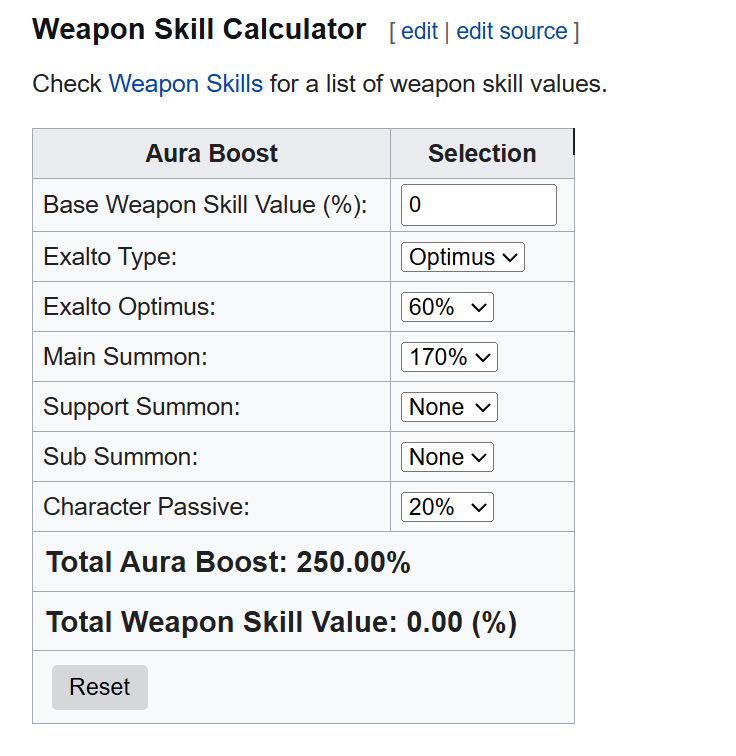Click the Exalto Type label
The height and width of the screenshot is (756, 736).
point(110,257)
